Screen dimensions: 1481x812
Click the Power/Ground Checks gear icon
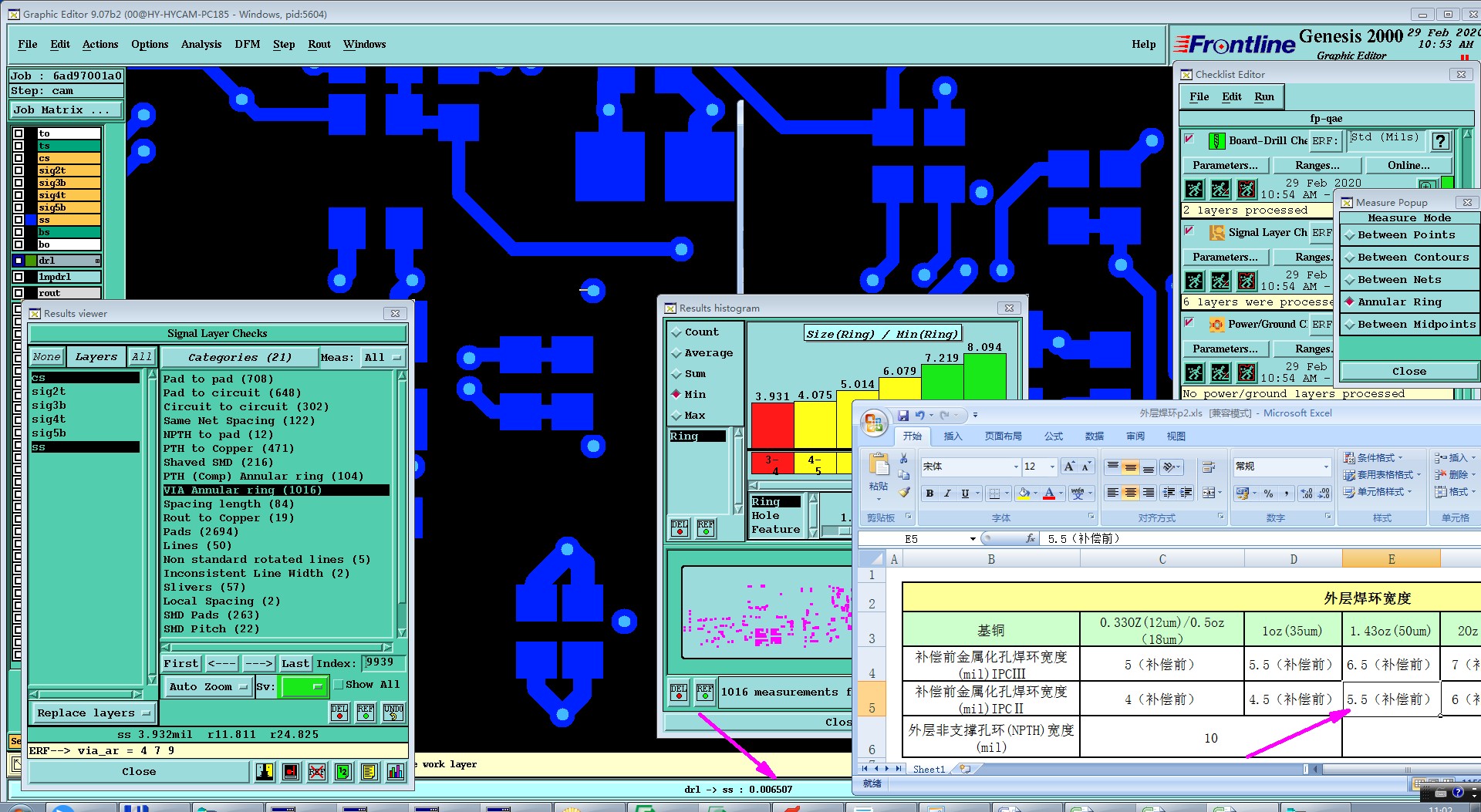point(1216,324)
